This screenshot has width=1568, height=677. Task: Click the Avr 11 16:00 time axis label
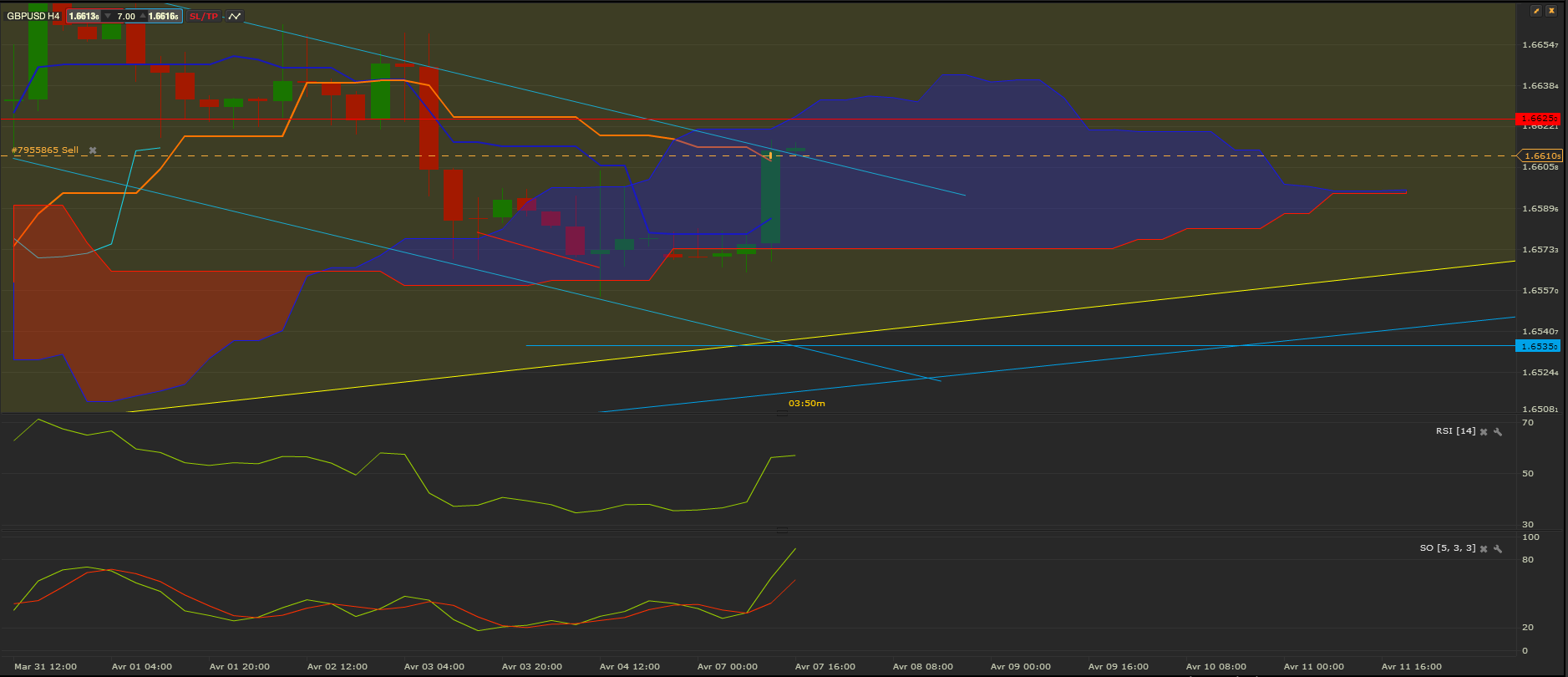(1412, 667)
